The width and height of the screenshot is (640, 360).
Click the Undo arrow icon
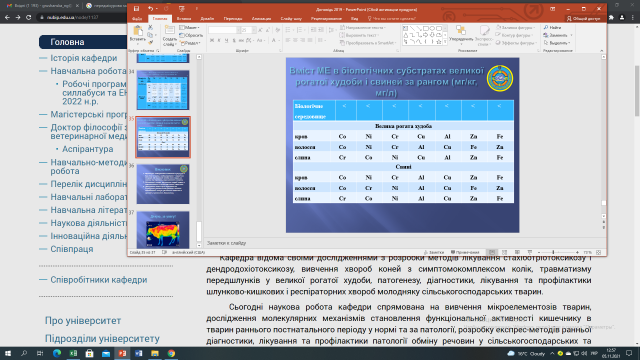point(150,9)
